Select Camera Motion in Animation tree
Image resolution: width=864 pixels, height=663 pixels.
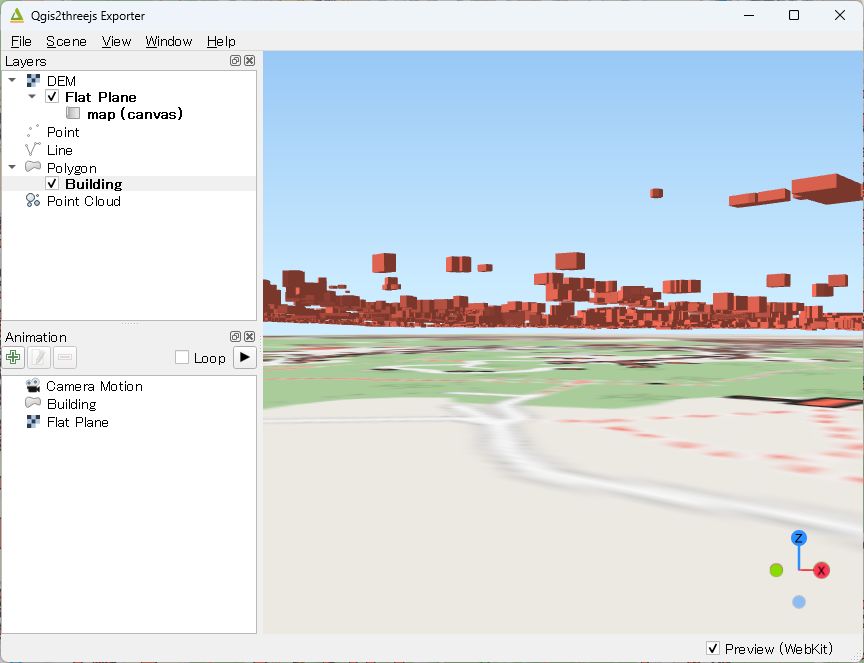(x=94, y=386)
